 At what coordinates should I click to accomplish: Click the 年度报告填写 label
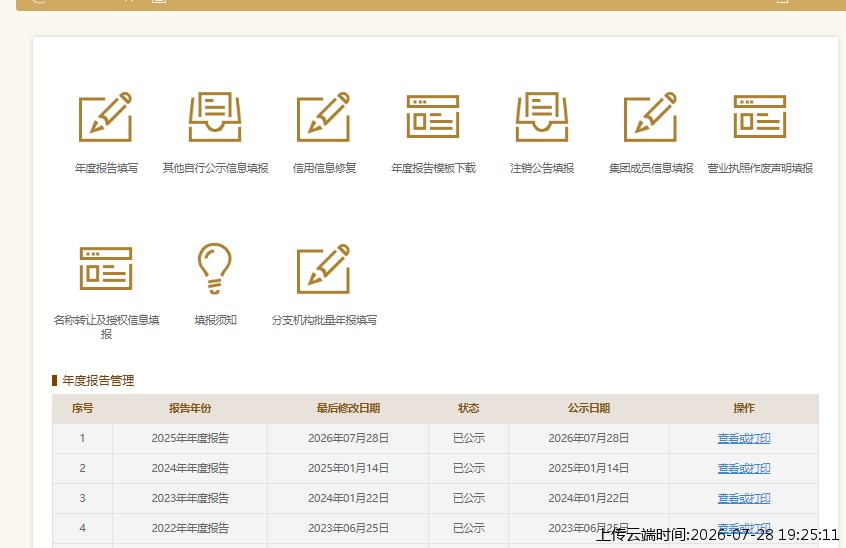pos(106,168)
